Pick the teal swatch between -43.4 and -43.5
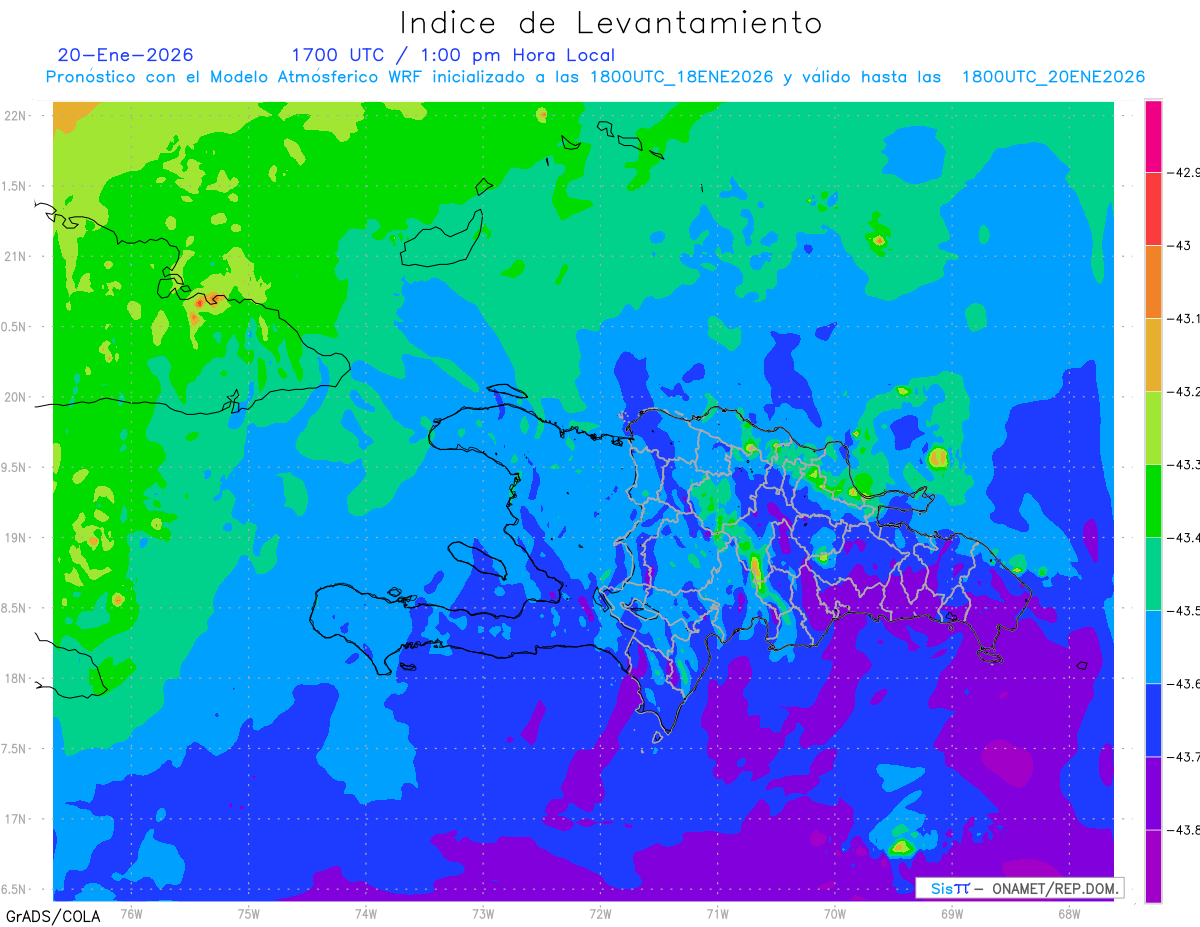Image resolution: width=1200 pixels, height=927 pixels. click(x=1153, y=574)
